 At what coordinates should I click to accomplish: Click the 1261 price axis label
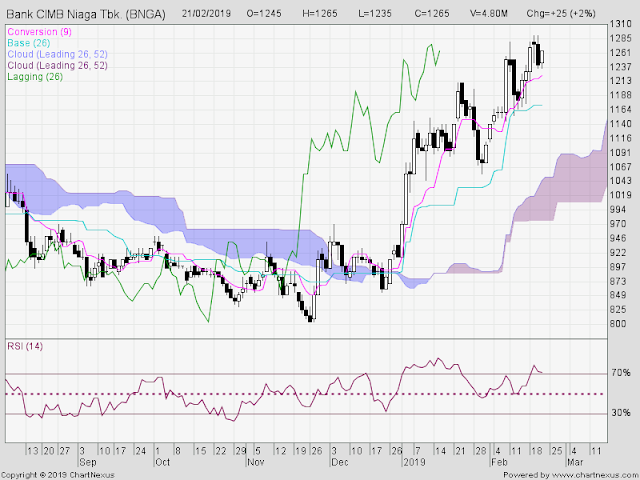[x=620, y=53]
